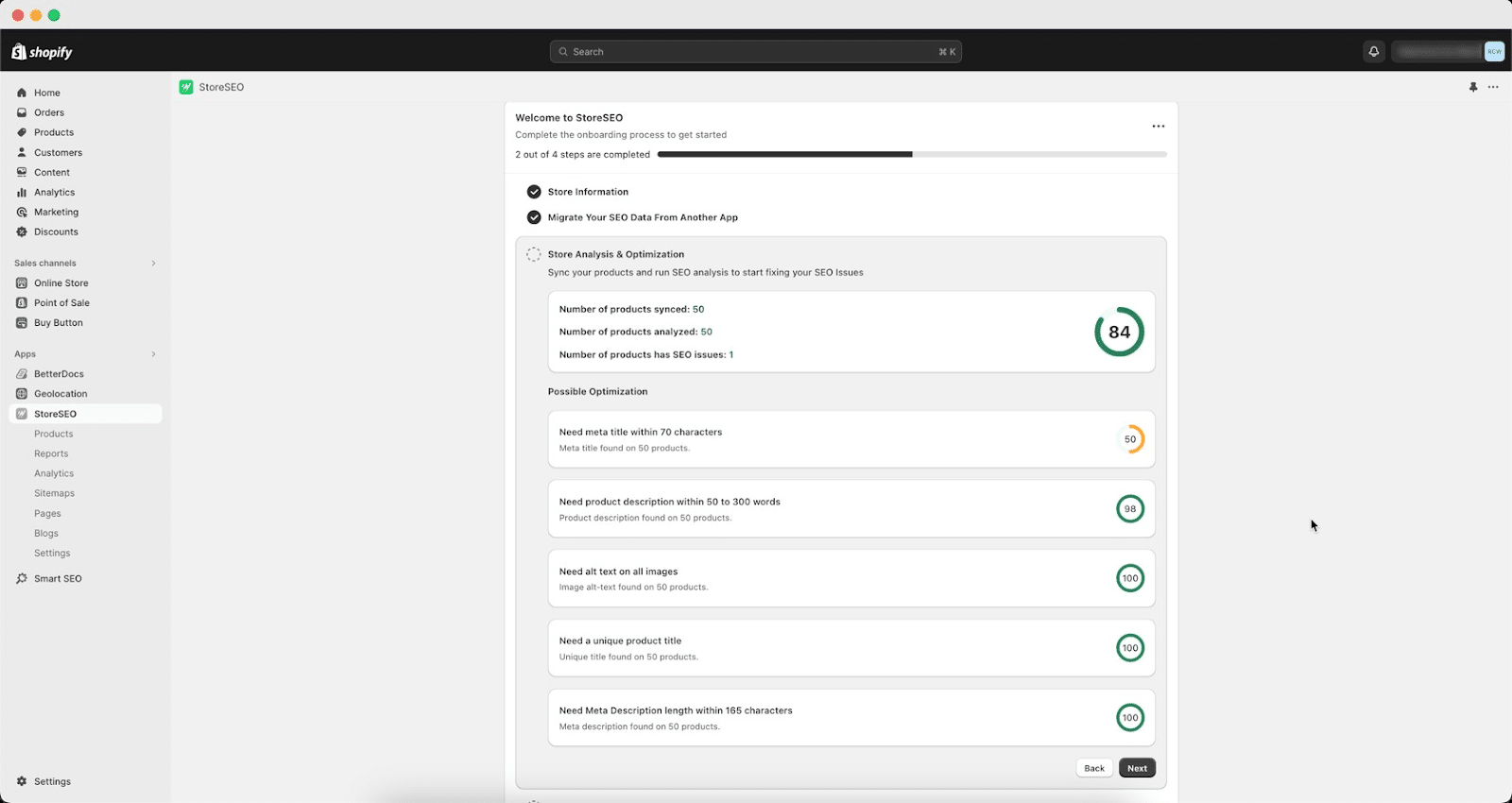Click the Home icon in the sidebar
The height and width of the screenshot is (803, 1512).
pos(22,93)
